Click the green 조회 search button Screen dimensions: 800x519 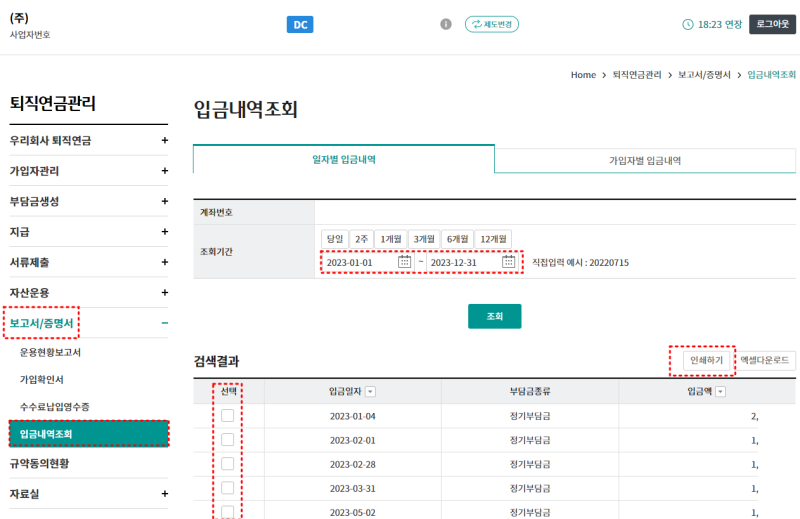(494, 316)
